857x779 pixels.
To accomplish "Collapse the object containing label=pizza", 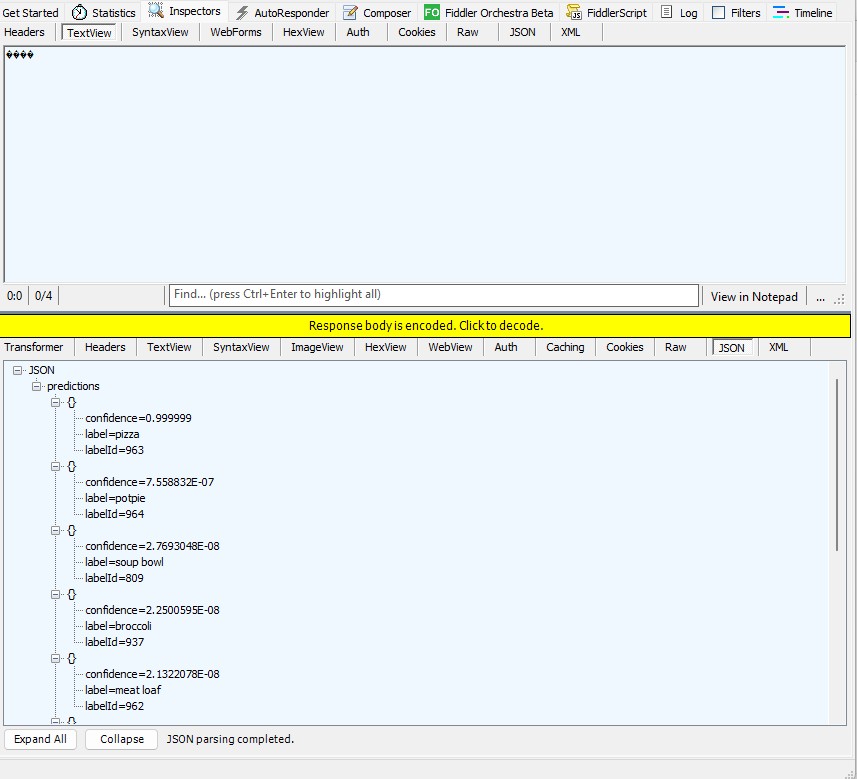I will tap(56, 402).
